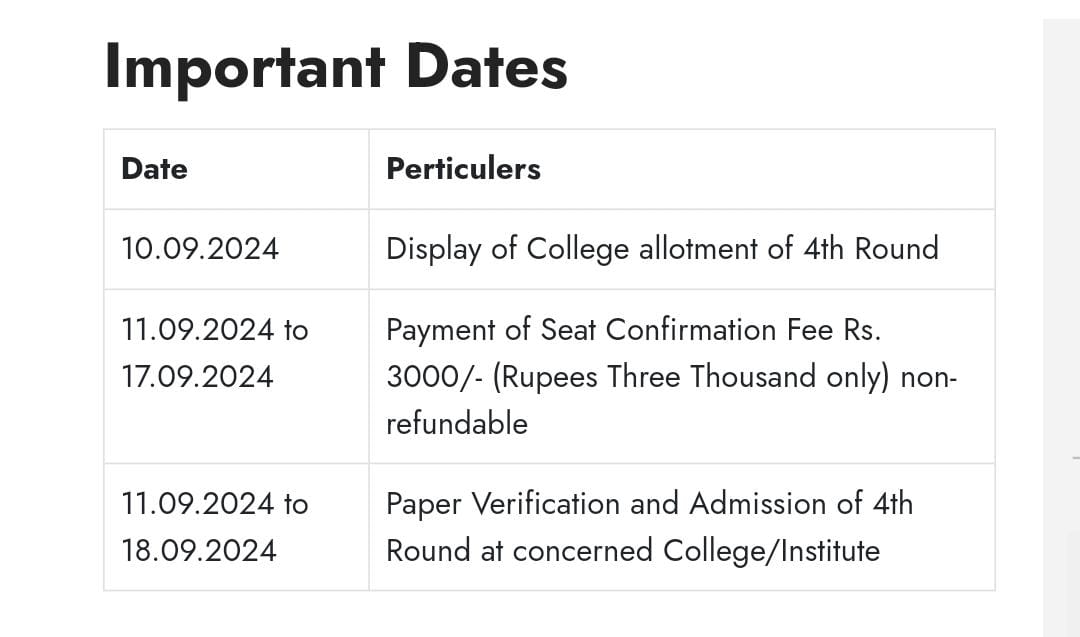
Task: Click Round at concerned text
Action: point(519,551)
